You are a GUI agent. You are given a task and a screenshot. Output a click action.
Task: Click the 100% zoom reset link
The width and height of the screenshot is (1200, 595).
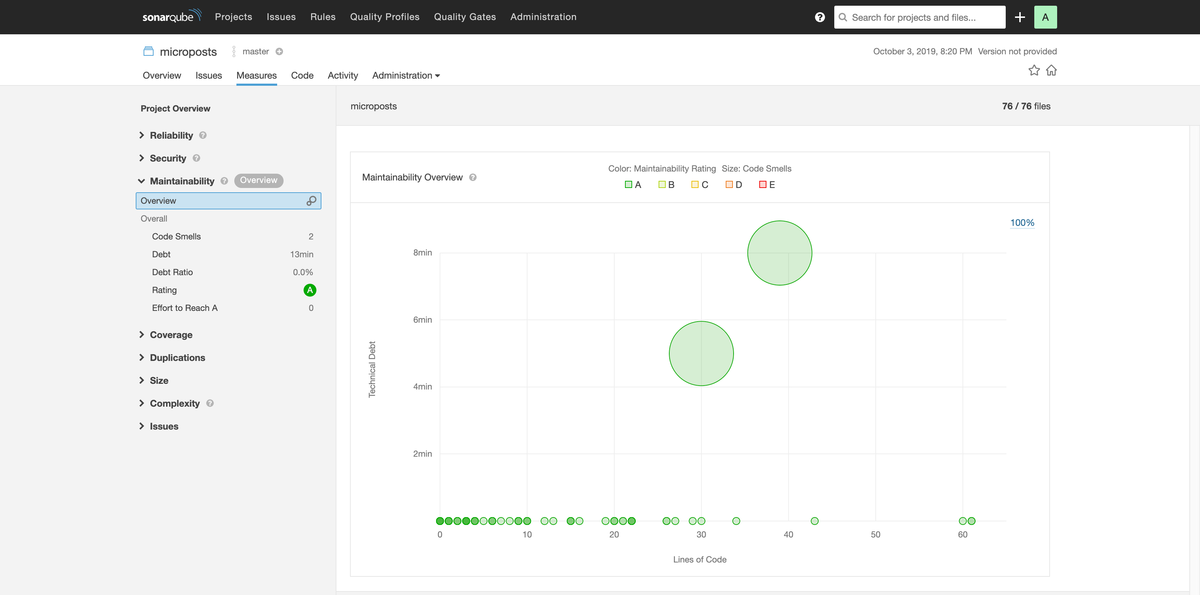[x=1022, y=222]
